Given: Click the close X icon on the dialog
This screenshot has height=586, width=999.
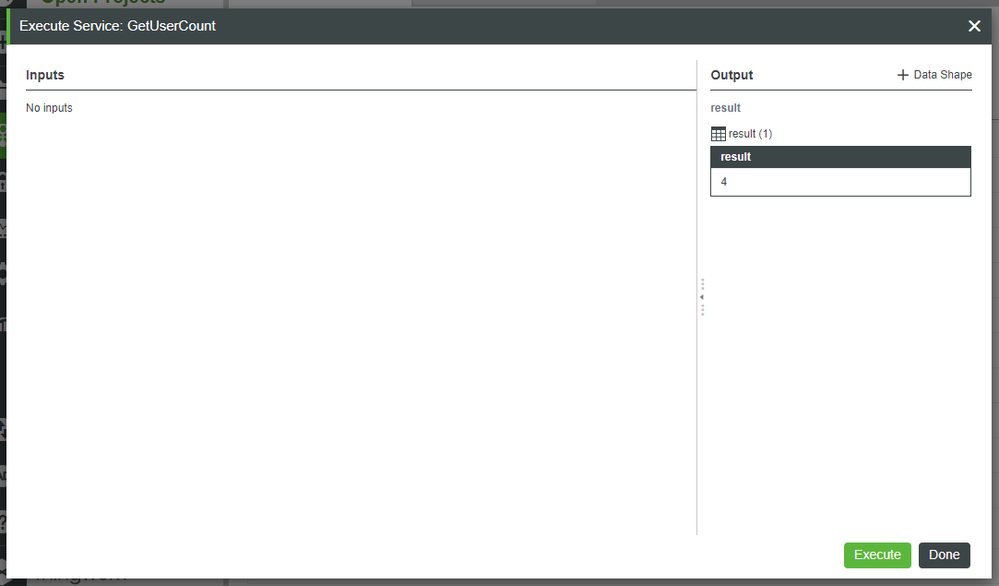Looking at the screenshot, I should [974, 26].
